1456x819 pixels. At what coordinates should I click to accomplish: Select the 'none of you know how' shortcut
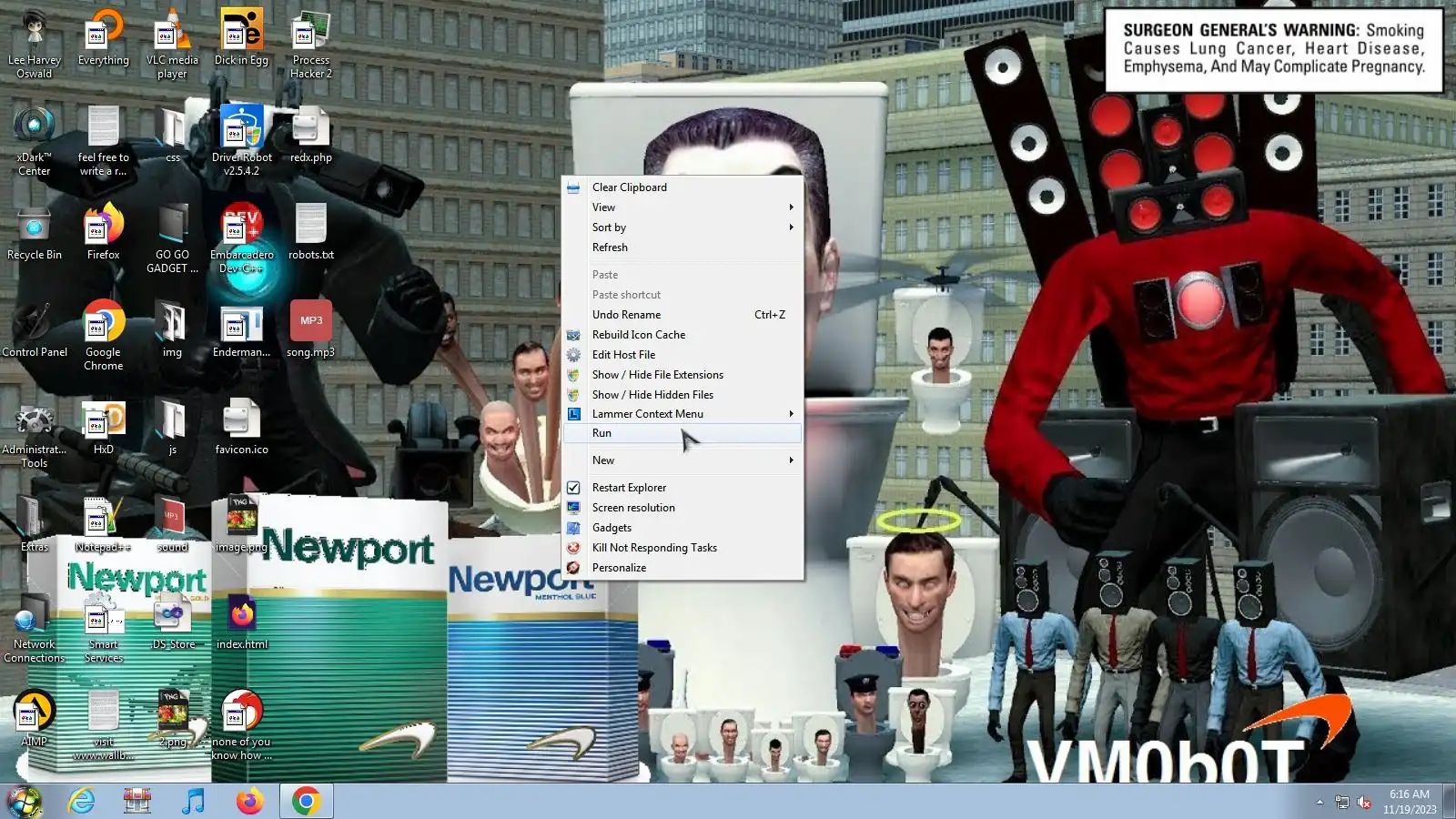241,725
